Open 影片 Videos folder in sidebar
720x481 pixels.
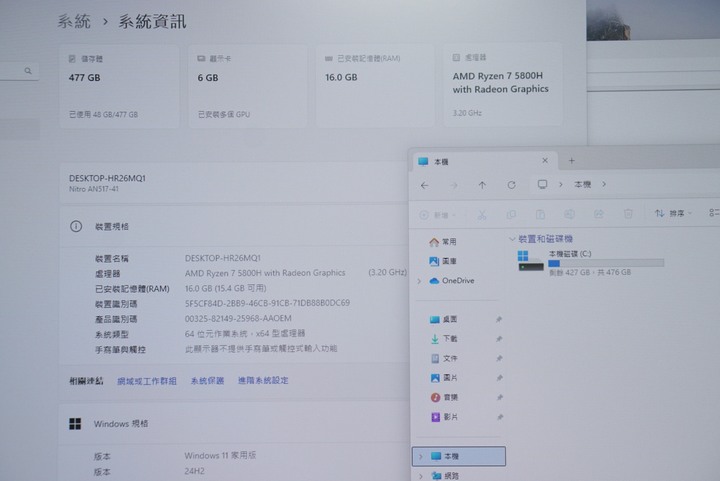pyautogui.click(x=444, y=417)
